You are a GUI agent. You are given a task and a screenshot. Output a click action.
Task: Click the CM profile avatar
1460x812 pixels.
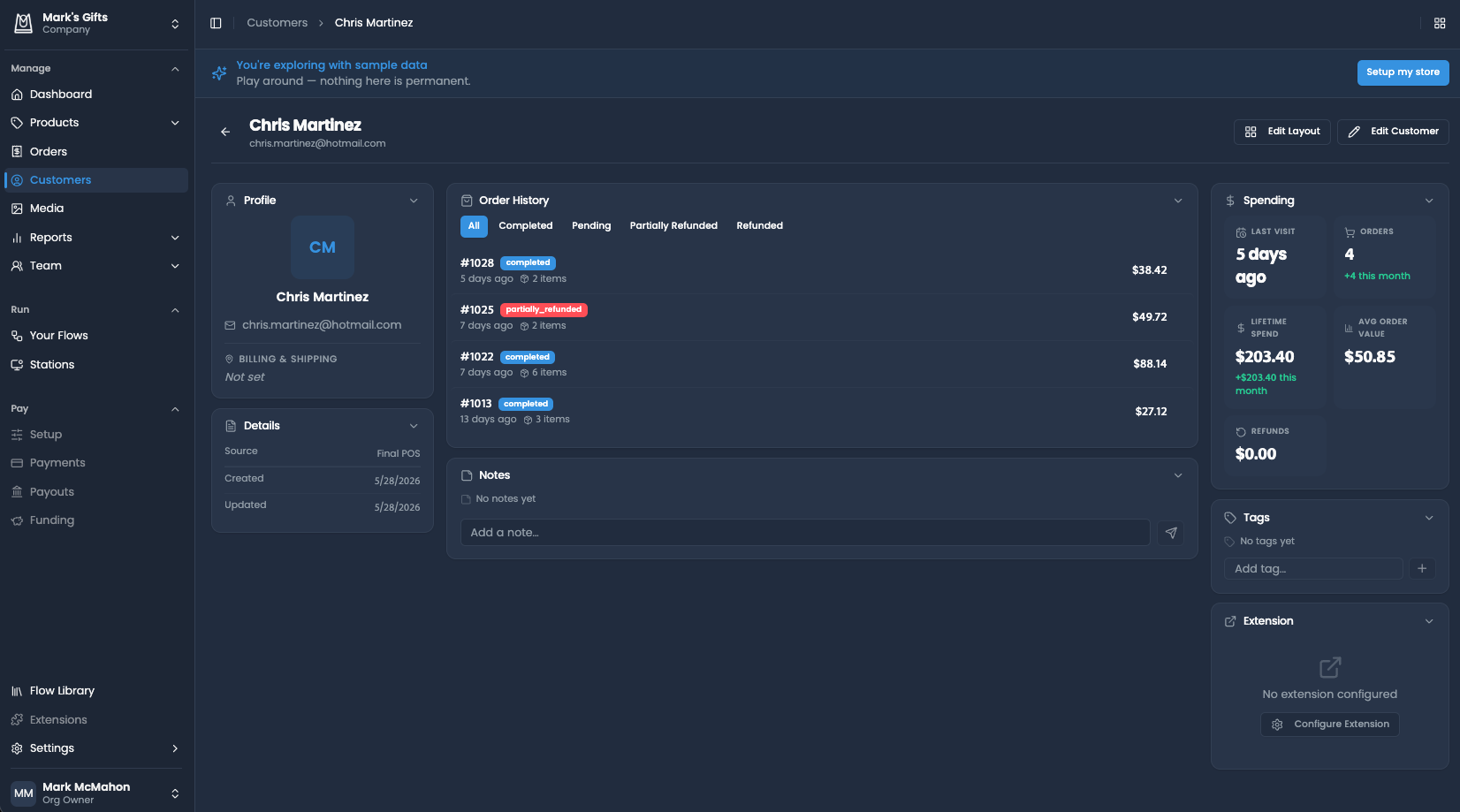323,247
